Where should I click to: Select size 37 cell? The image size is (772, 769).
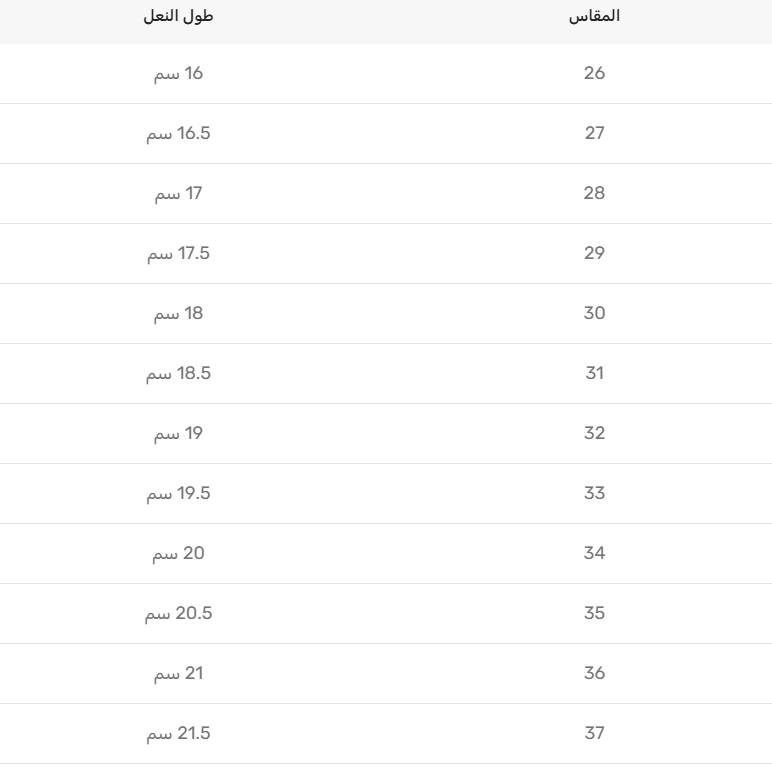[594, 733]
